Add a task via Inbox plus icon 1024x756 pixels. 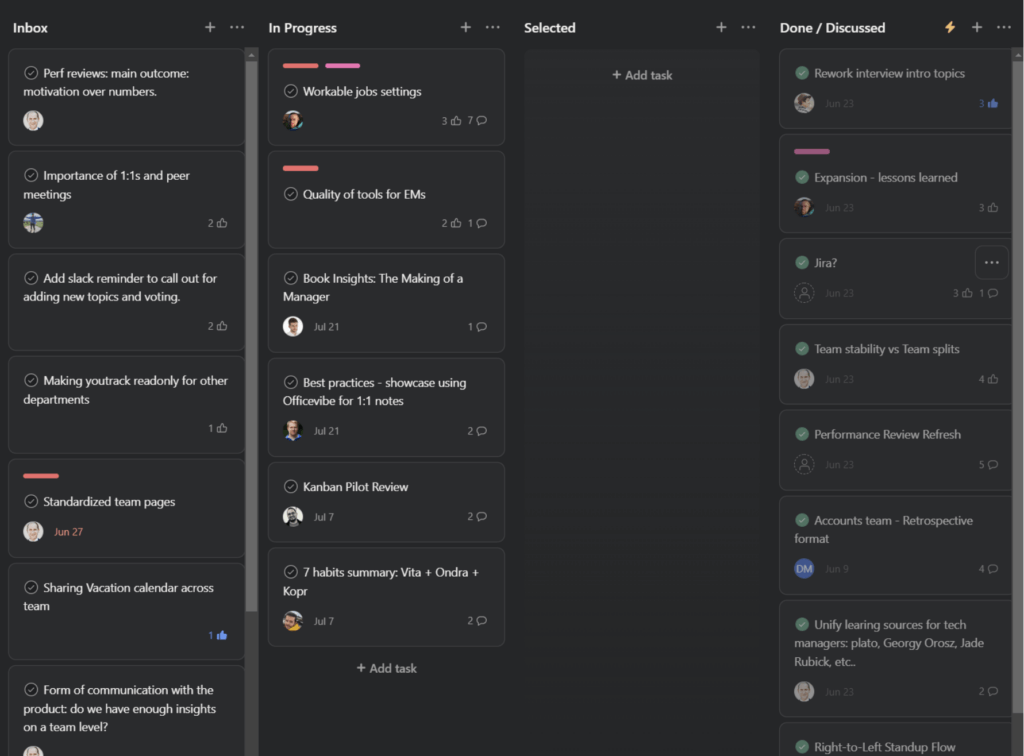[210, 28]
